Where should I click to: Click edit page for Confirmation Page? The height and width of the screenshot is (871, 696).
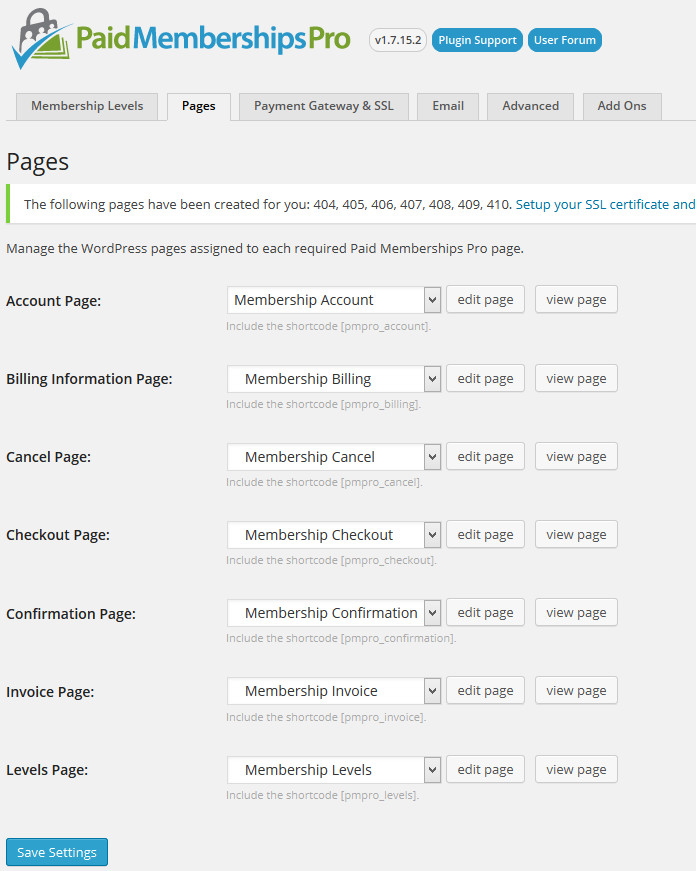(x=485, y=612)
